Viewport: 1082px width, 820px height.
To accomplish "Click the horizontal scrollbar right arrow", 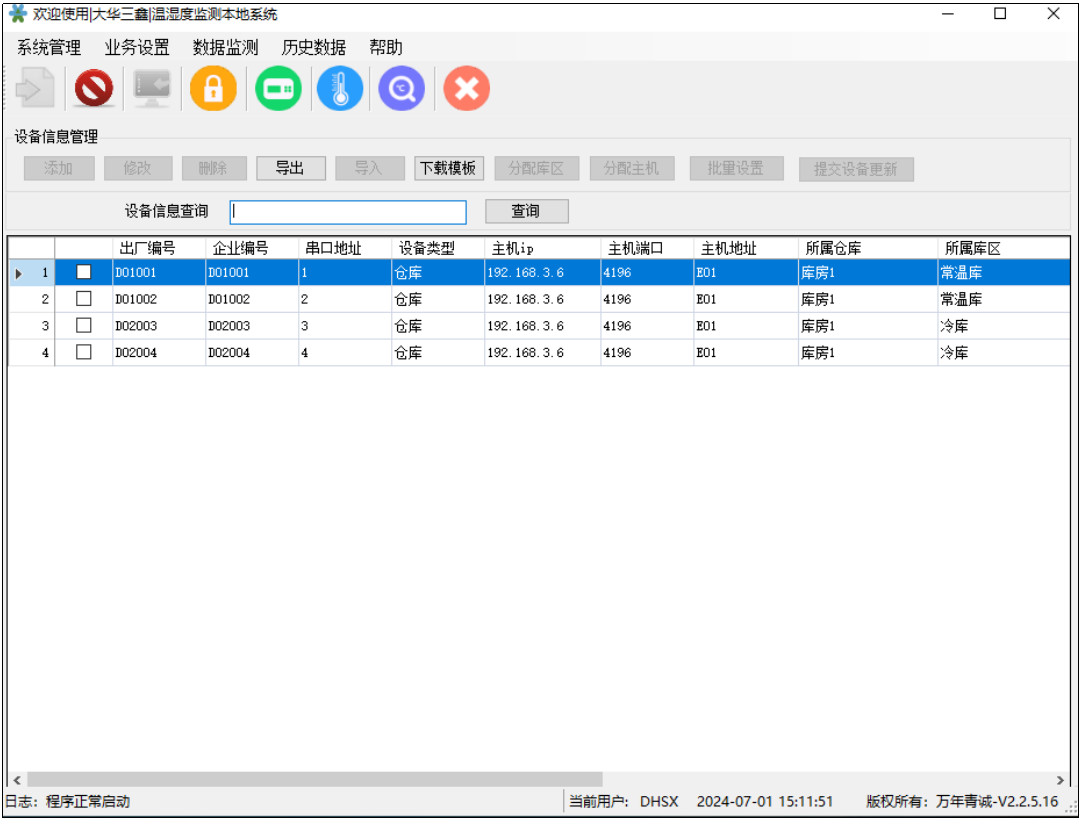I will [x=1061, y=779].
